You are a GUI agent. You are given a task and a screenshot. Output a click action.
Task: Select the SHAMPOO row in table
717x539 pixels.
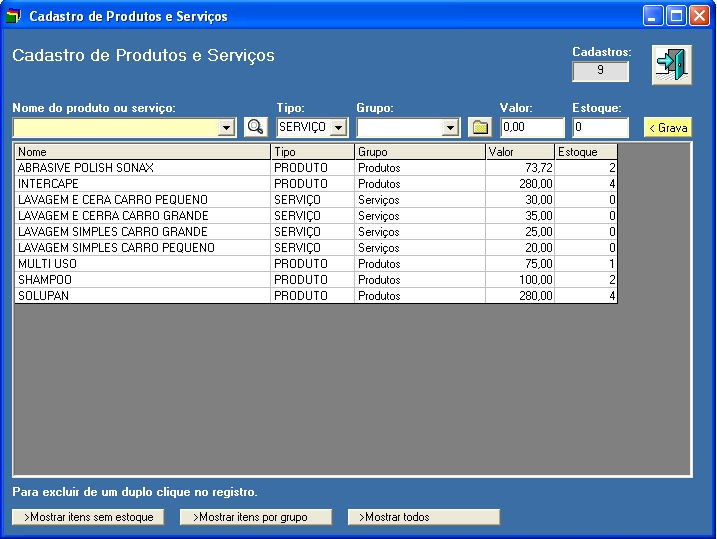click(x=142, y=280)
